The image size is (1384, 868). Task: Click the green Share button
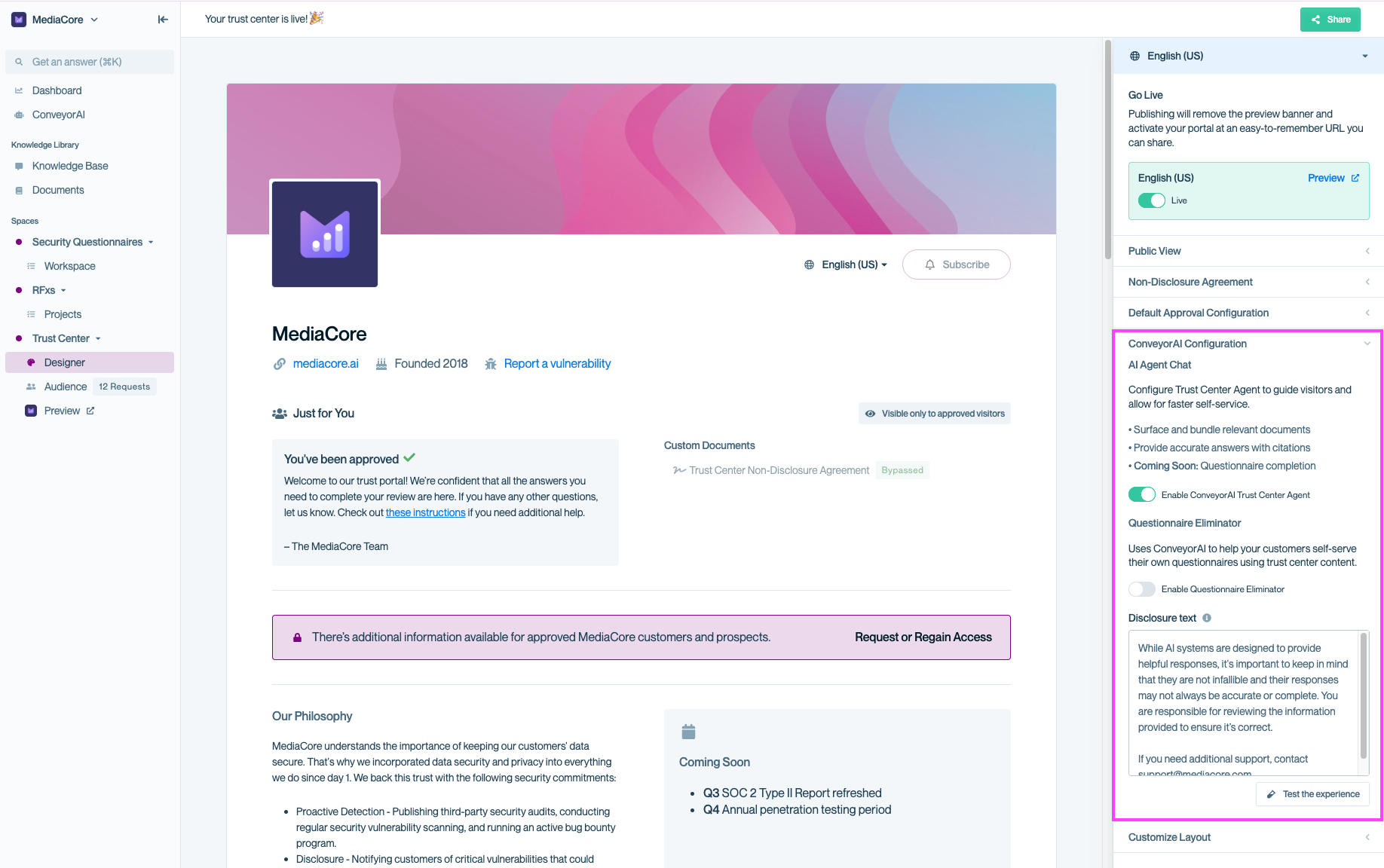point(1330,20)
